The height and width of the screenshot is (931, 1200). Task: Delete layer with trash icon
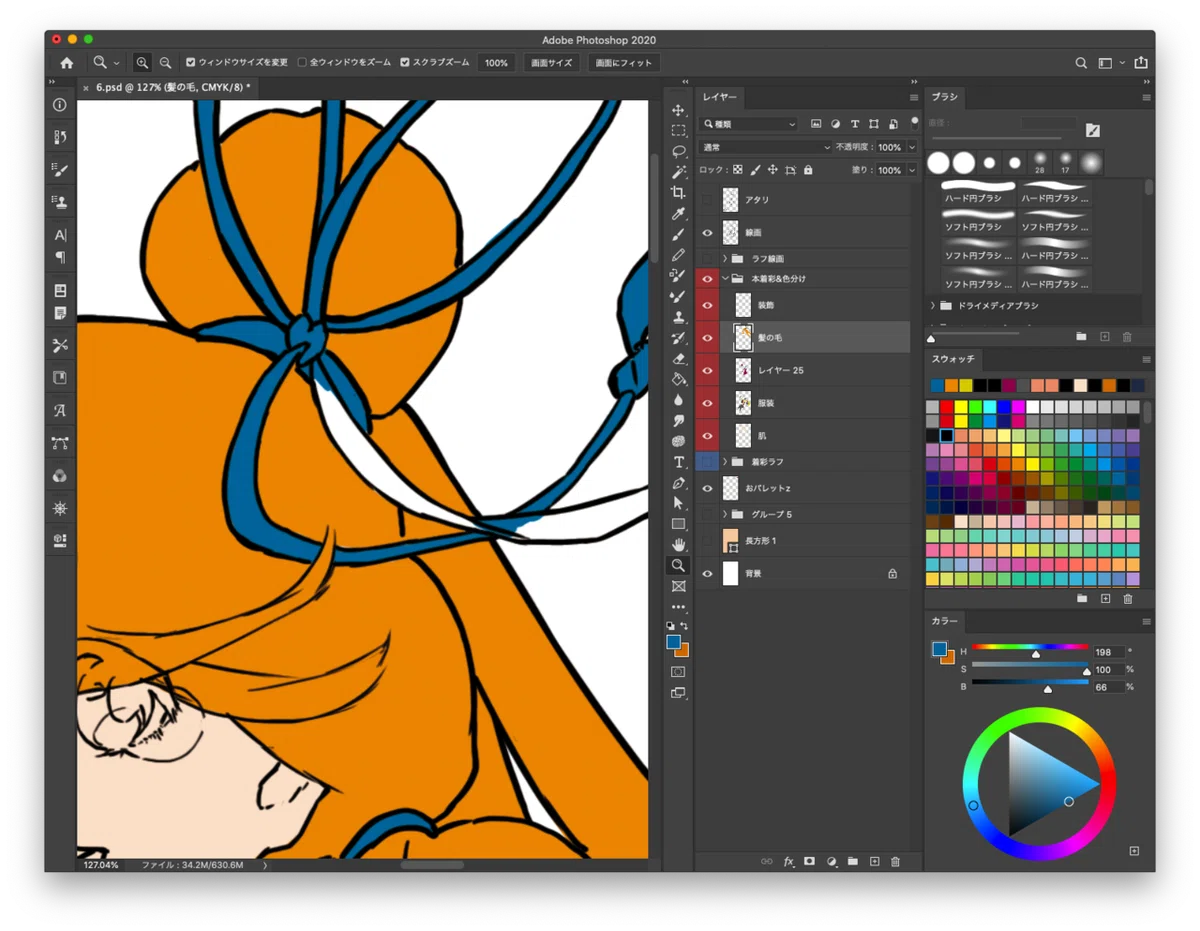[x=895, y=861]
